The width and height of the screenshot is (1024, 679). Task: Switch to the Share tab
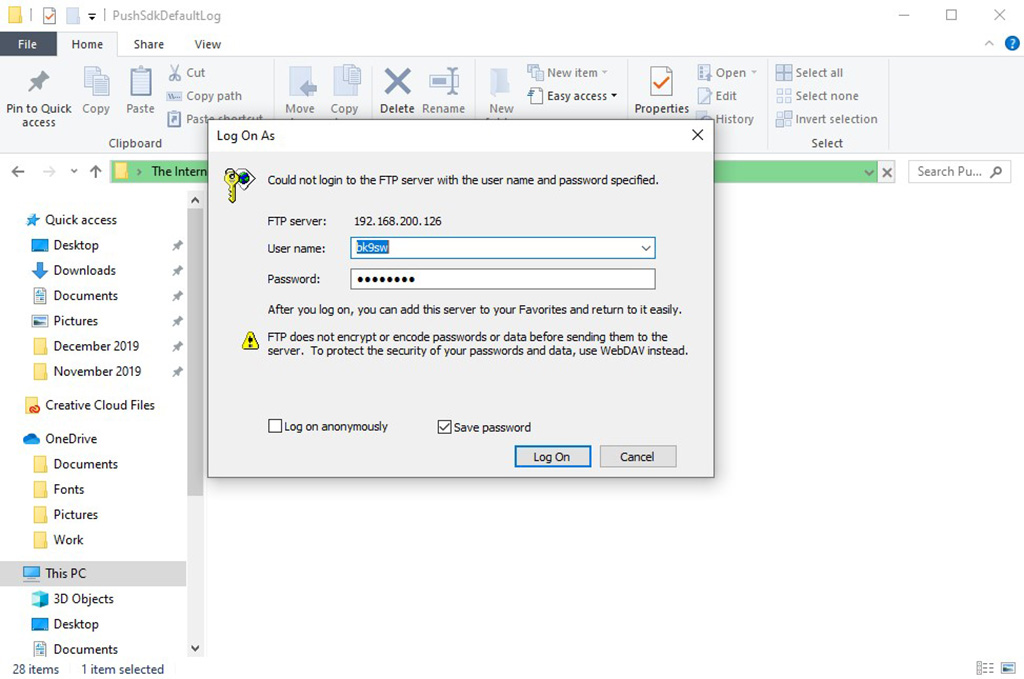click(x=148, y=44)
